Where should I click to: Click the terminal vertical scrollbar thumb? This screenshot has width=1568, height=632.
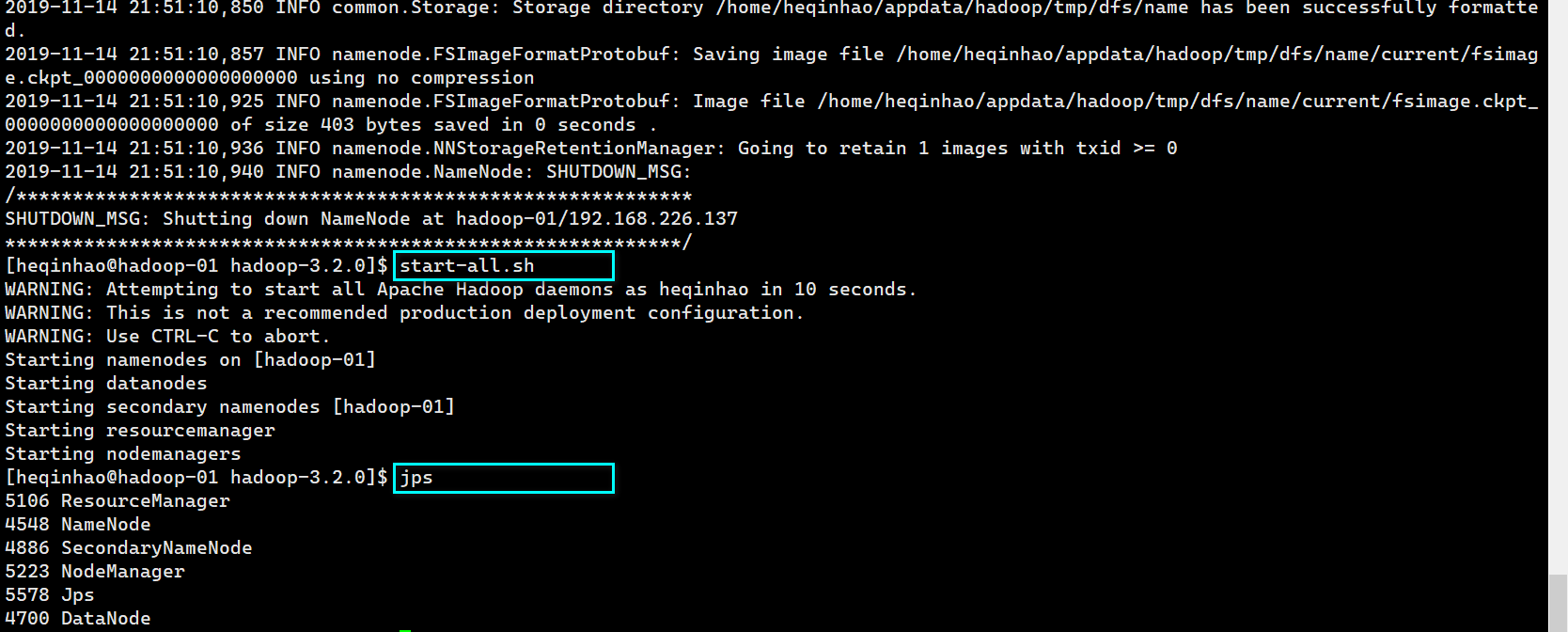pos(1558,603)
